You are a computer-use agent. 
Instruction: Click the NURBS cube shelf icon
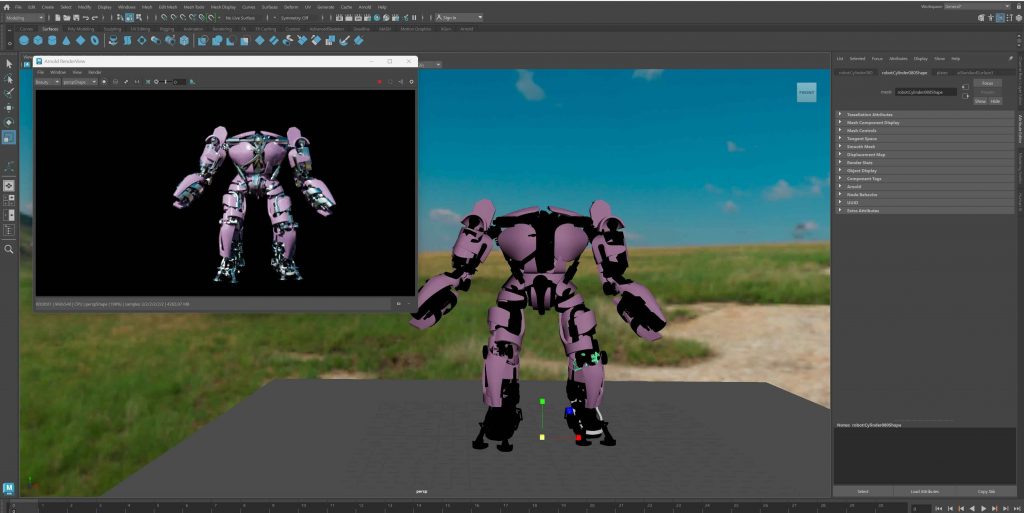38,41
